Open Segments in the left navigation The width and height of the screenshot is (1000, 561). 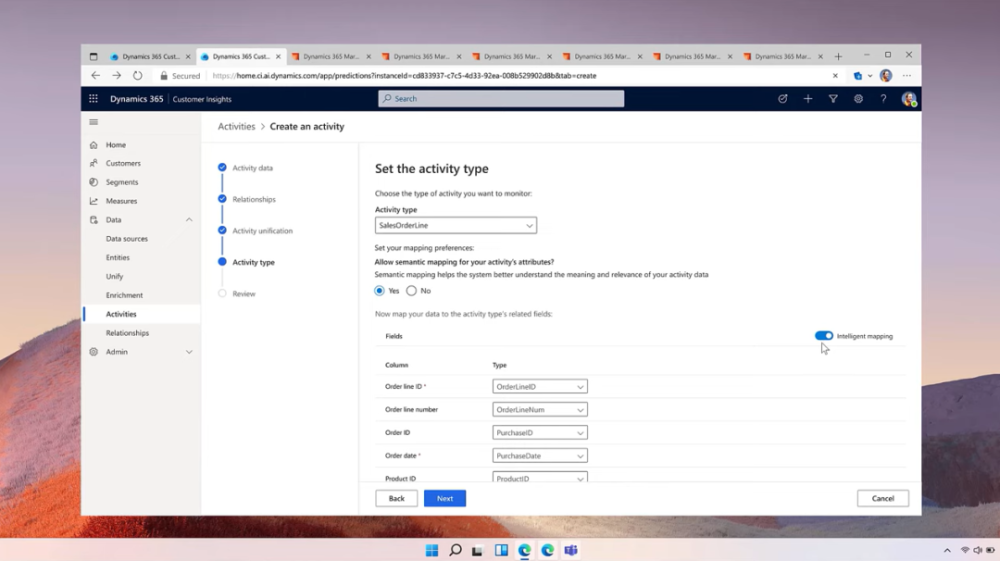[x=122, y=182]
